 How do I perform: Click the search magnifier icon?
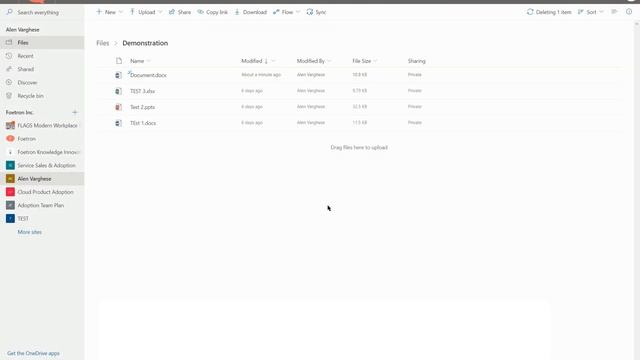point(9,12)
